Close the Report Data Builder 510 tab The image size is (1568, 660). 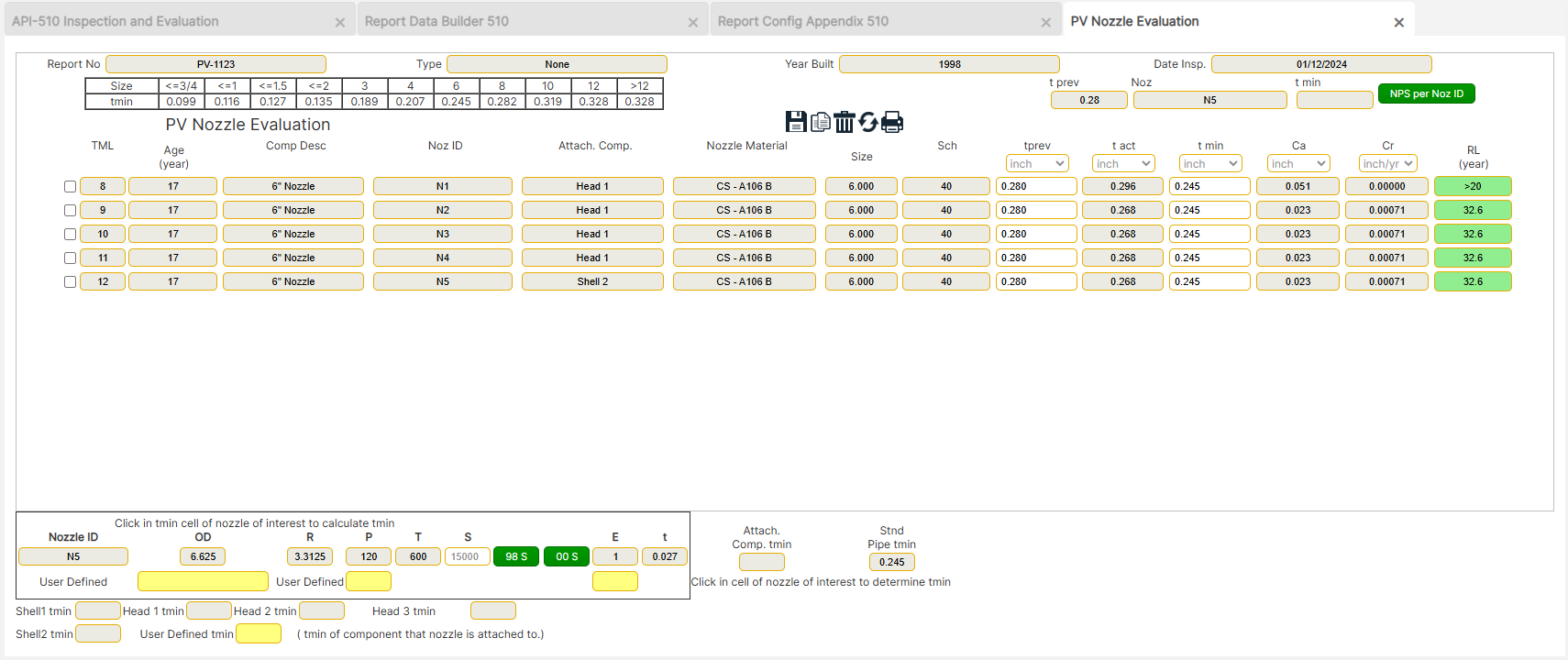click(x=692, y=22)
